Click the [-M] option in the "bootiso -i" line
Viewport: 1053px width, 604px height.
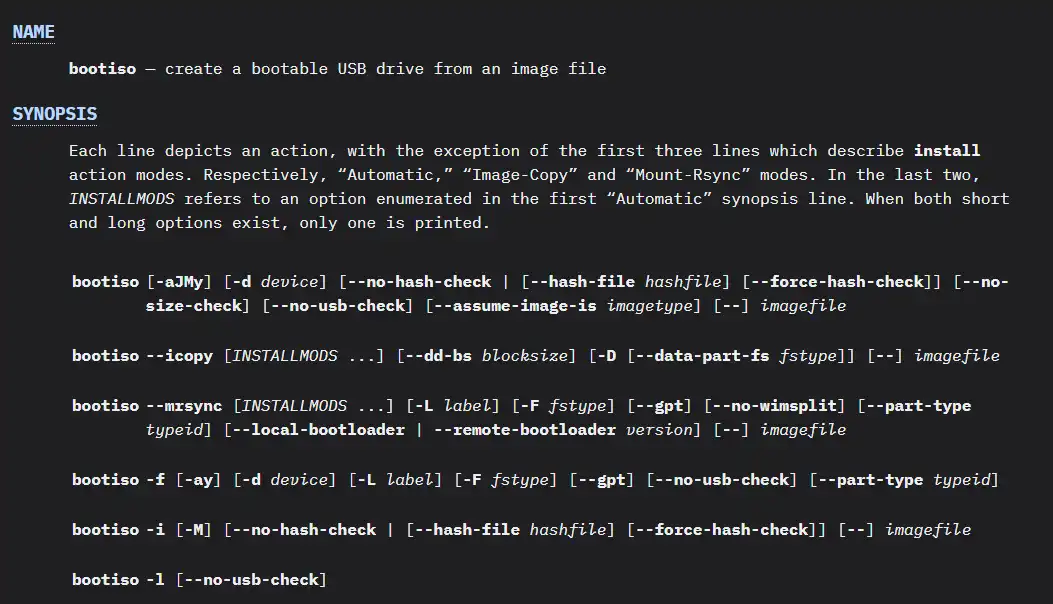click(195, 530)
